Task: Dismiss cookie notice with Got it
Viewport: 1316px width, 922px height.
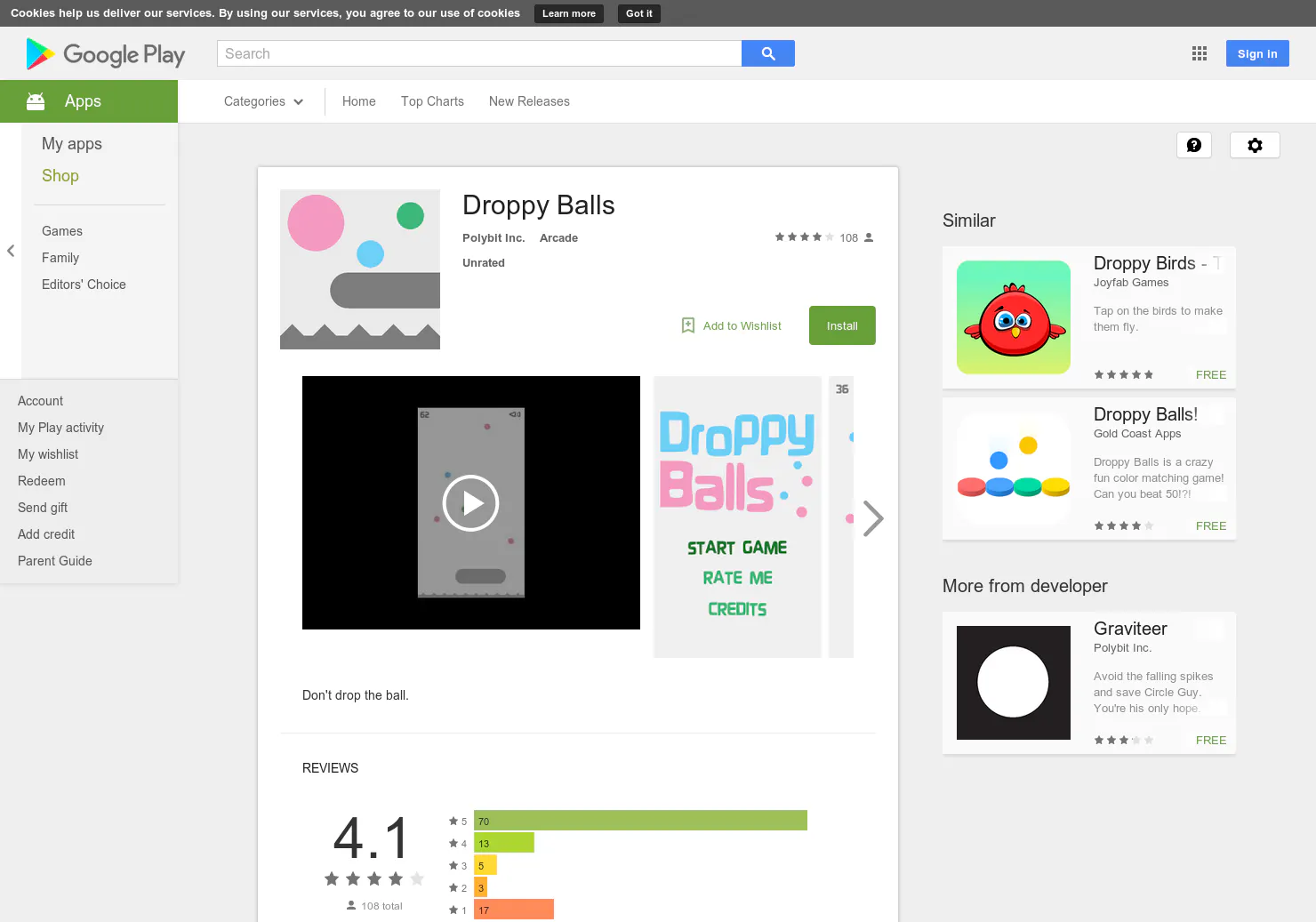Action: [639, 13]
